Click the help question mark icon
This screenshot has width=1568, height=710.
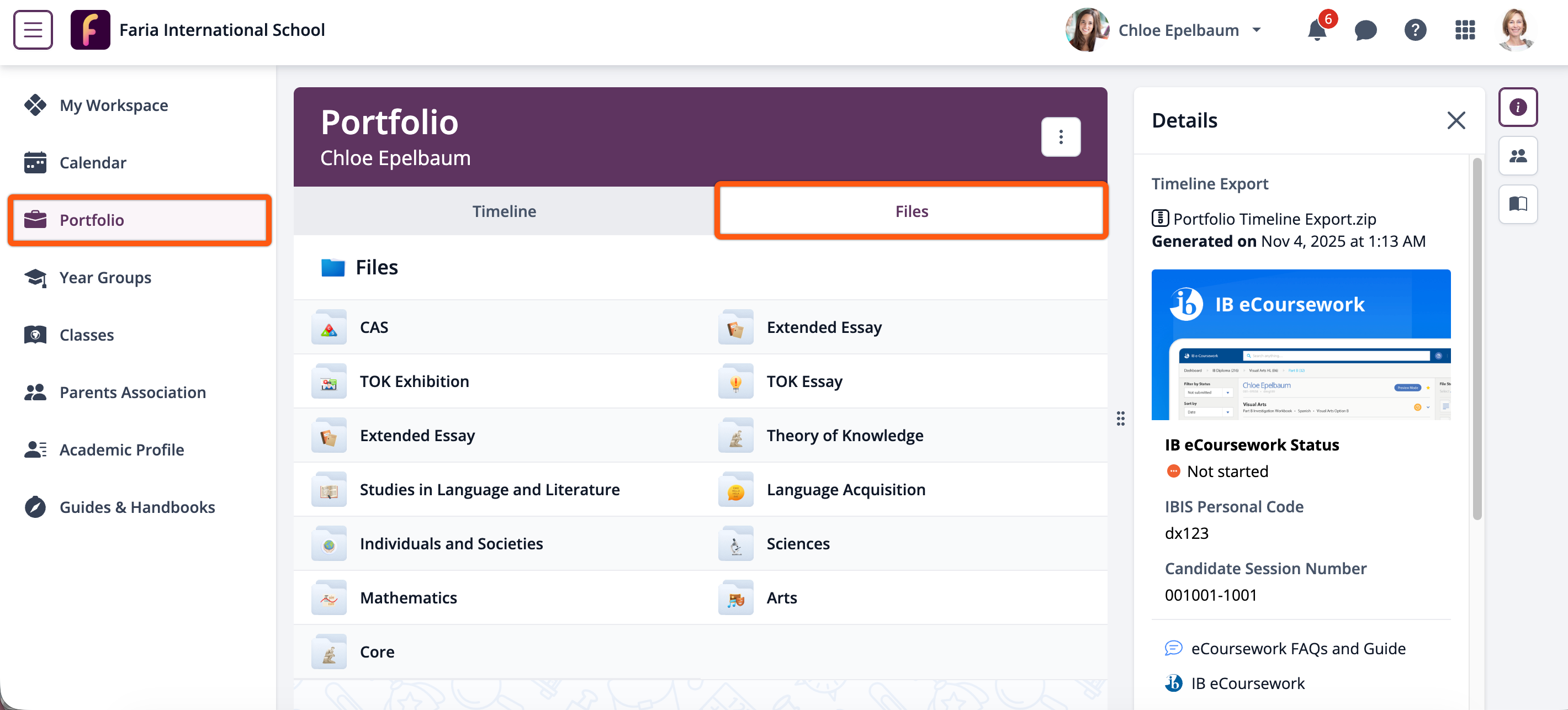point(1415,30)
